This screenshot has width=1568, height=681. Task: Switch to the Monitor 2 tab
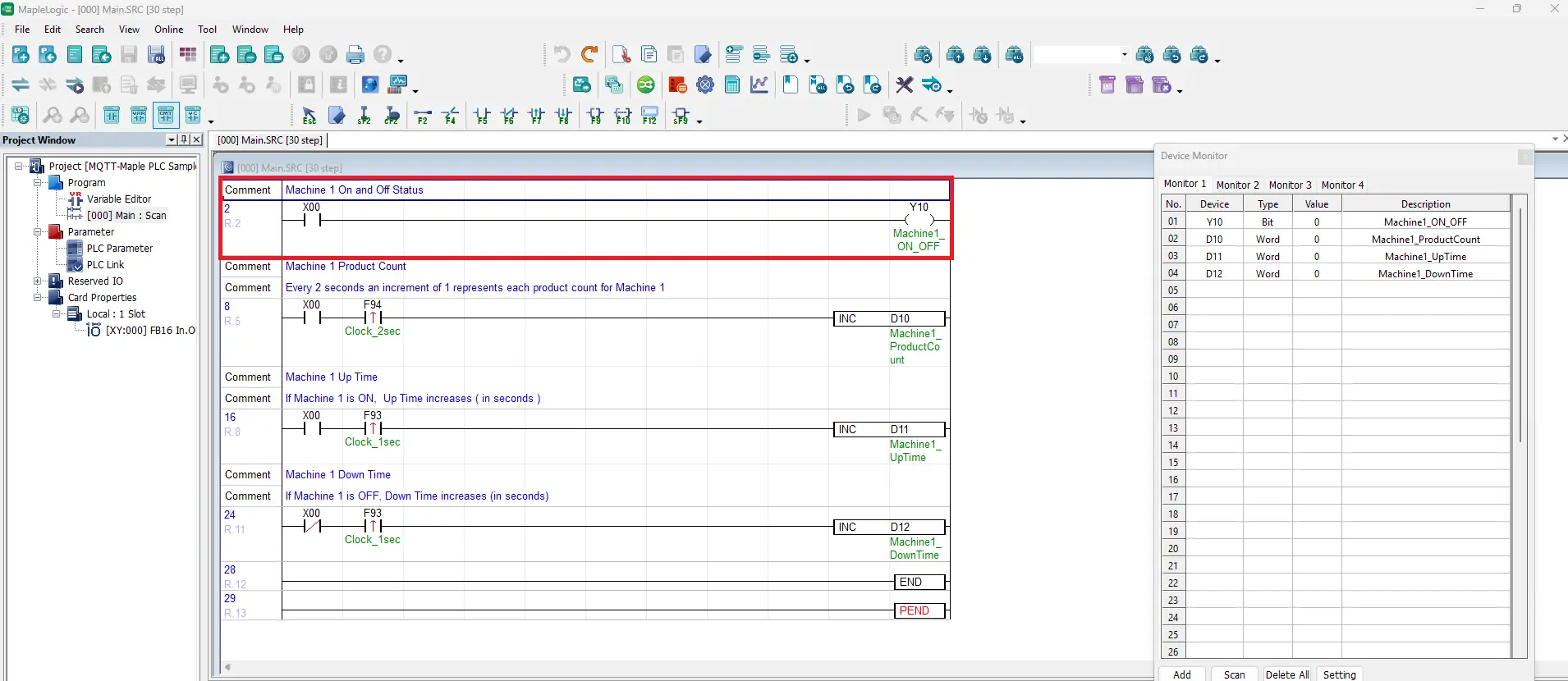[1237, 185]
